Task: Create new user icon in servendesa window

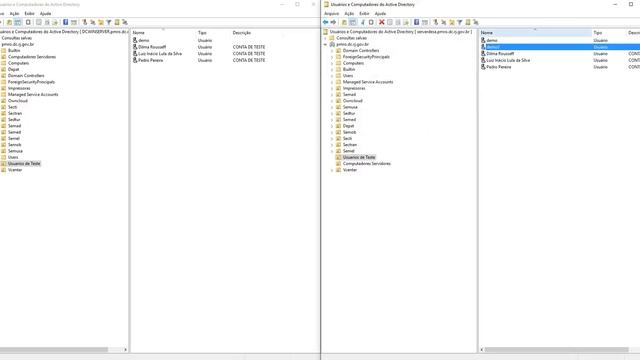Action: pos(436,22)
